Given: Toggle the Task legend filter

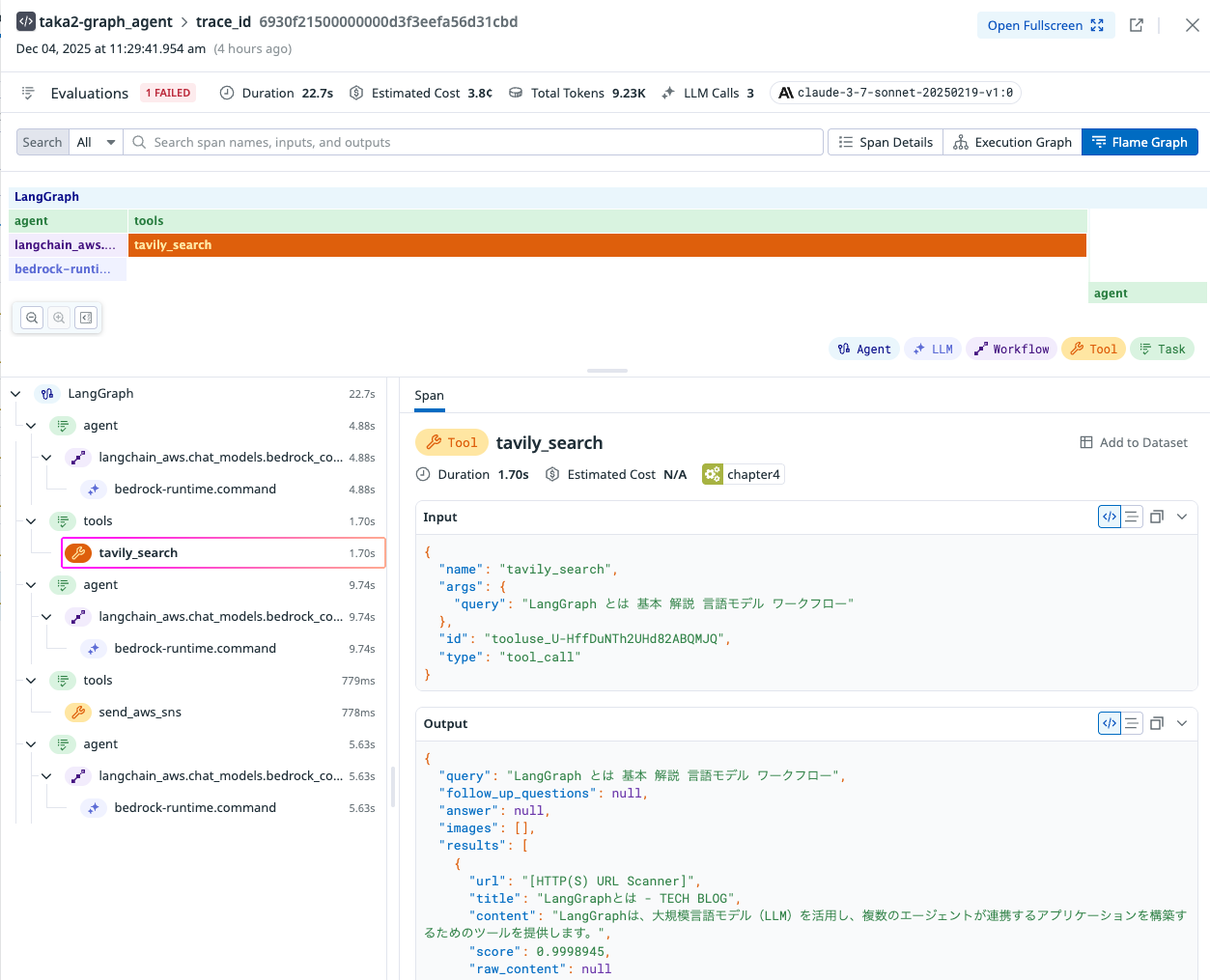Looking at the screenshot, I should pos(1162,349).
